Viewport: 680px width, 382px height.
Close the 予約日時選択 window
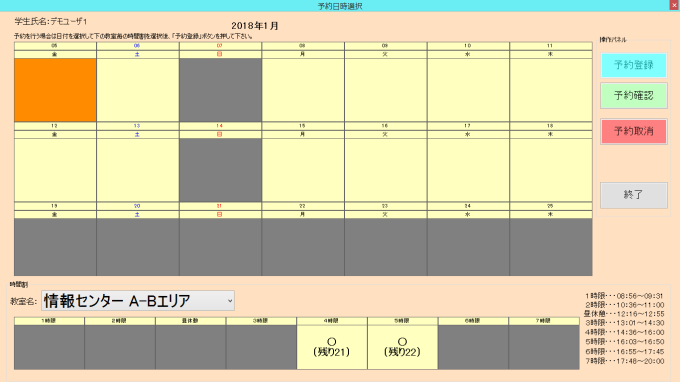point(674,5)
